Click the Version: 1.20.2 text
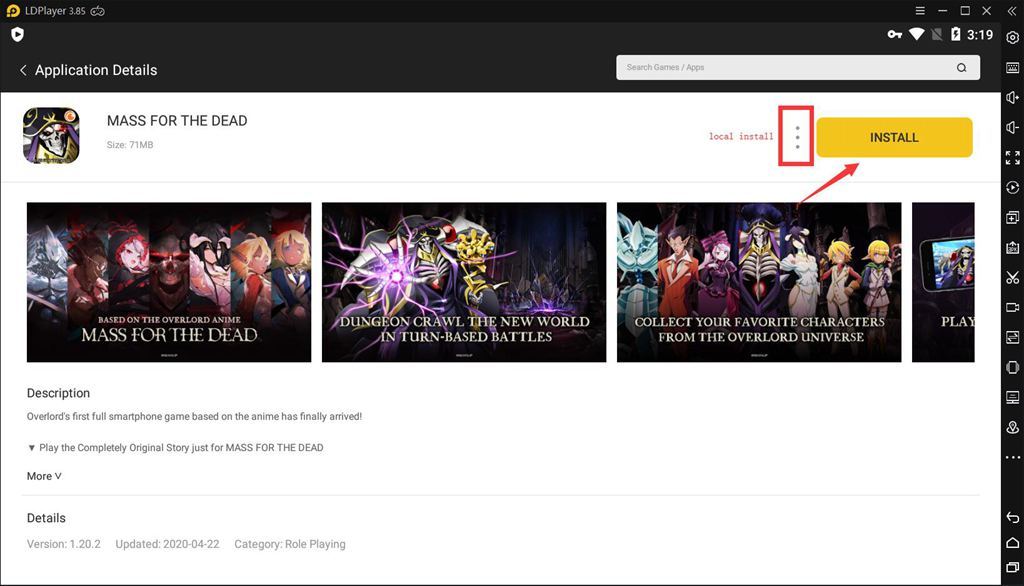This screenshot has width=1024, height=586. 64,544
